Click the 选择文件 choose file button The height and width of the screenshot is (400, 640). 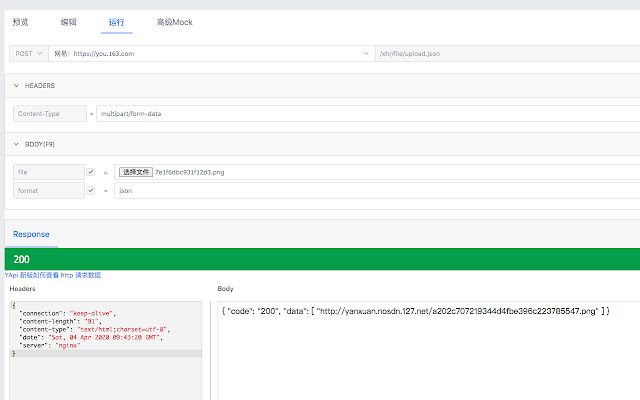coord(134,172)
